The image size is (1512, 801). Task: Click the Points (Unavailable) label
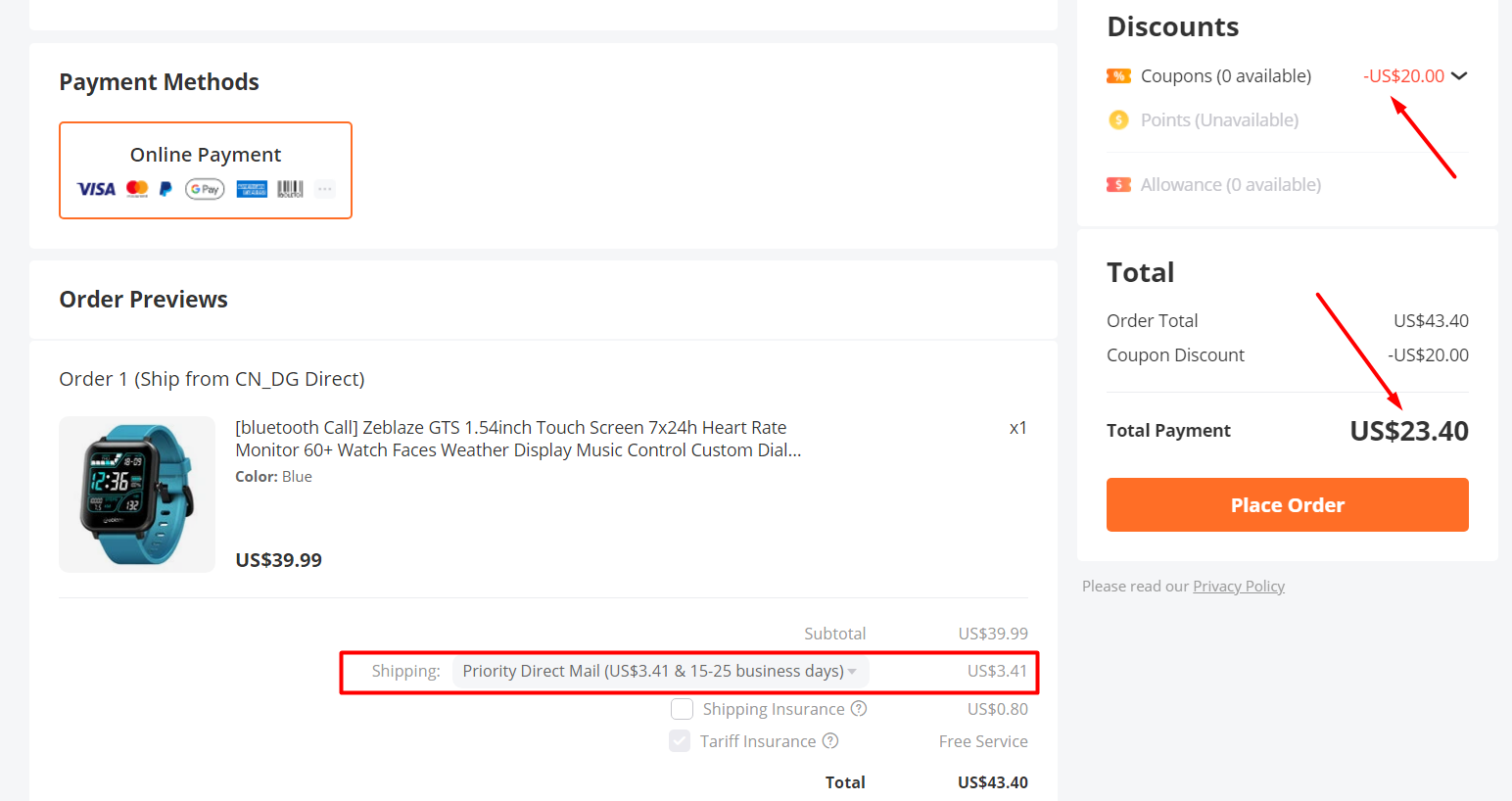click(1219, 119)
